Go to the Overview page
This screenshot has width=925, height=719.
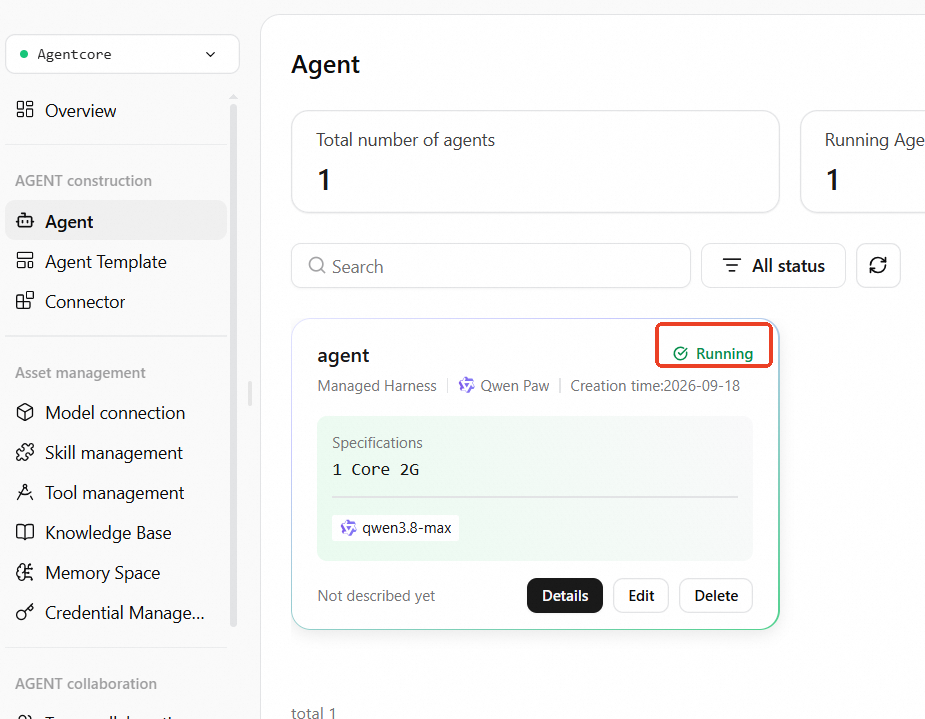click(x=116, y=110)
